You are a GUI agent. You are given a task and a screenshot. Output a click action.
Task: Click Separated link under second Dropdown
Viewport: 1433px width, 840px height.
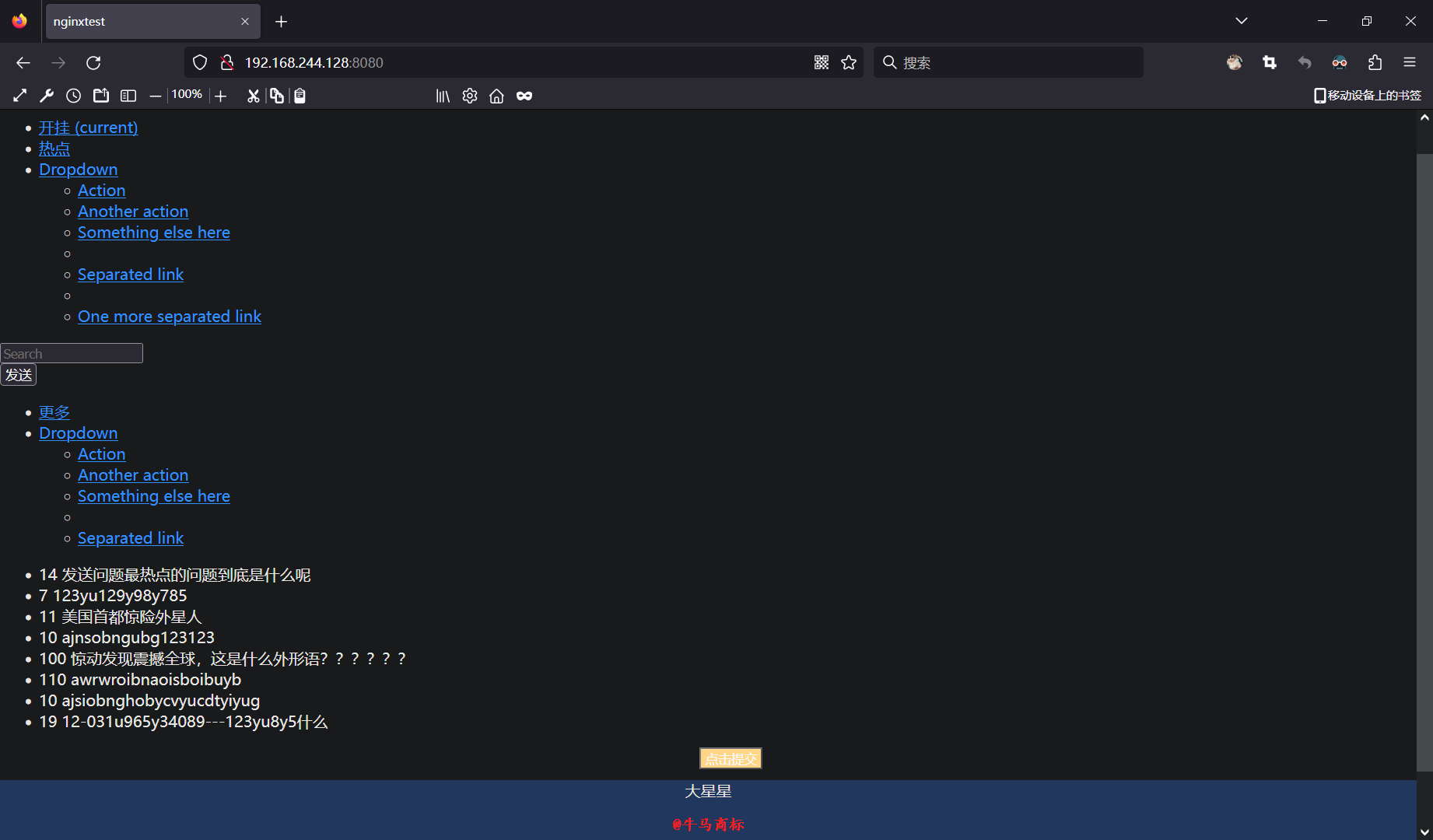pyautogui.click(x=131, y=538)
